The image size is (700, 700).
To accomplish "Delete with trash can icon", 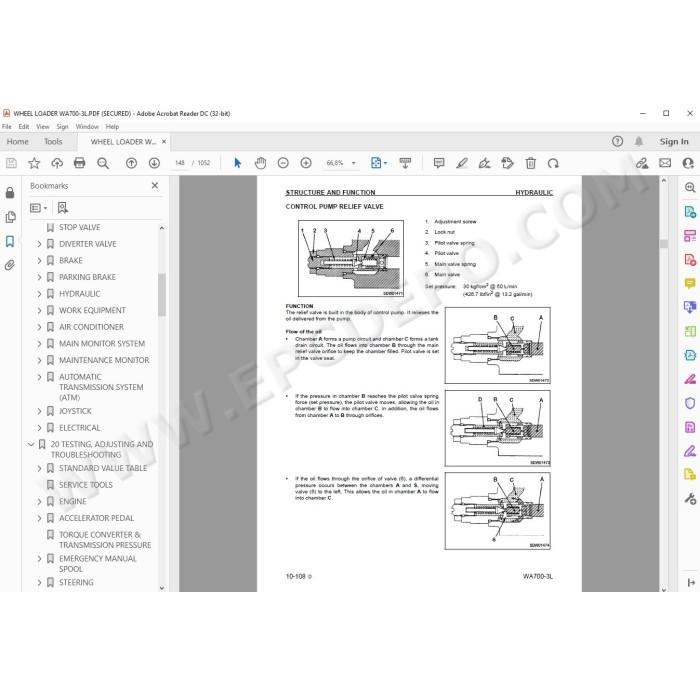I will pos(530,163).
